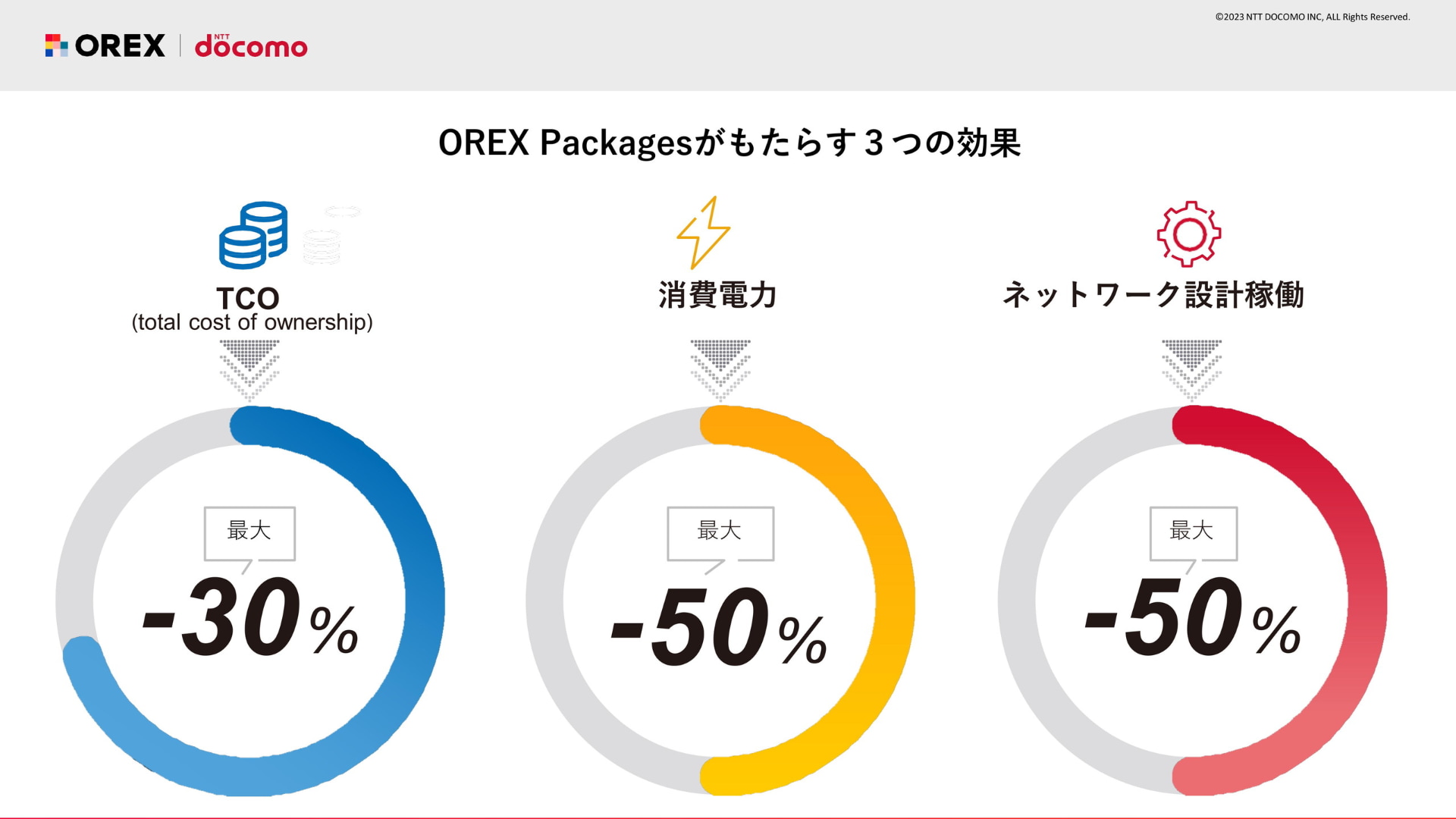Click the dotted arrow under ネットワーク設計稼働

point(1191,368)
